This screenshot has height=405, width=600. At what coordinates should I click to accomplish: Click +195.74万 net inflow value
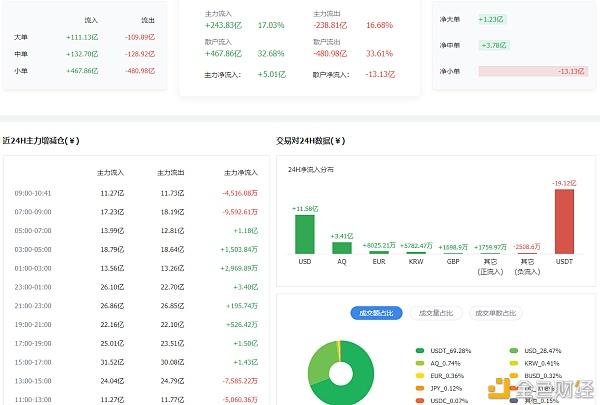tap(242, 306)
